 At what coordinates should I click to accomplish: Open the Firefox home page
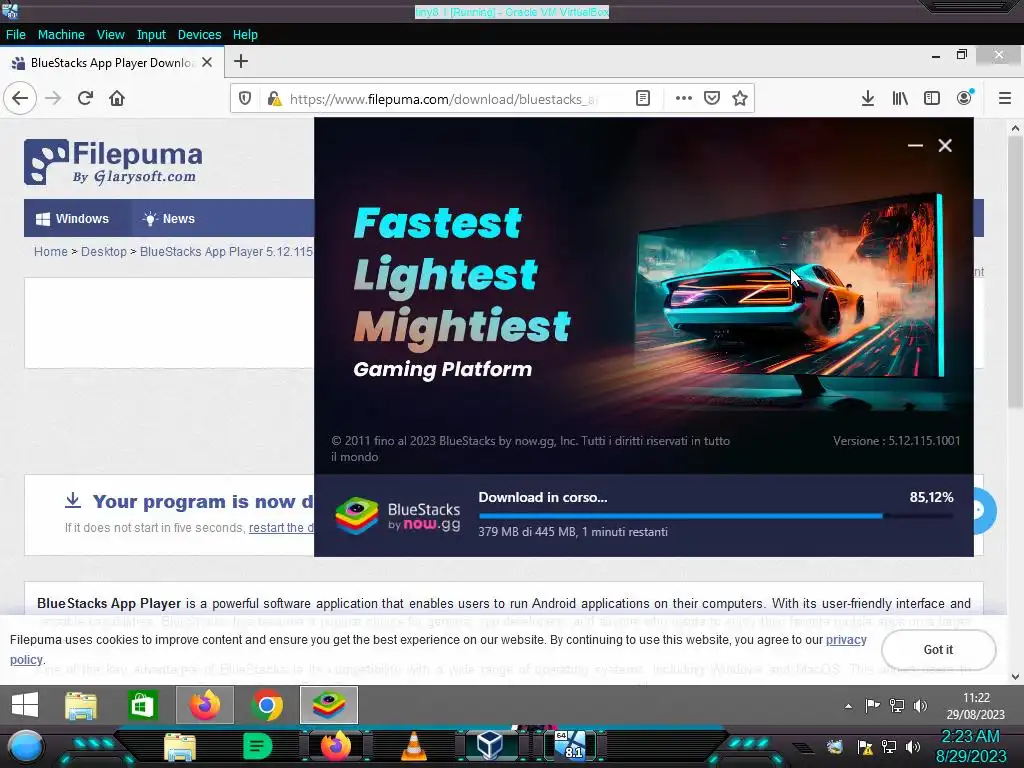coord(117,99)
